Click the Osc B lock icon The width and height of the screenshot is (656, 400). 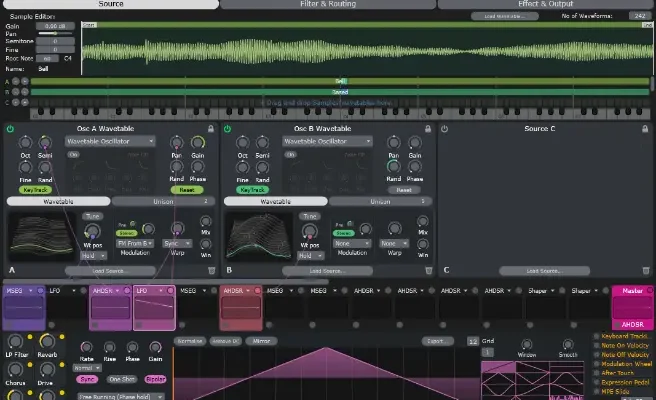click(428, 129)
